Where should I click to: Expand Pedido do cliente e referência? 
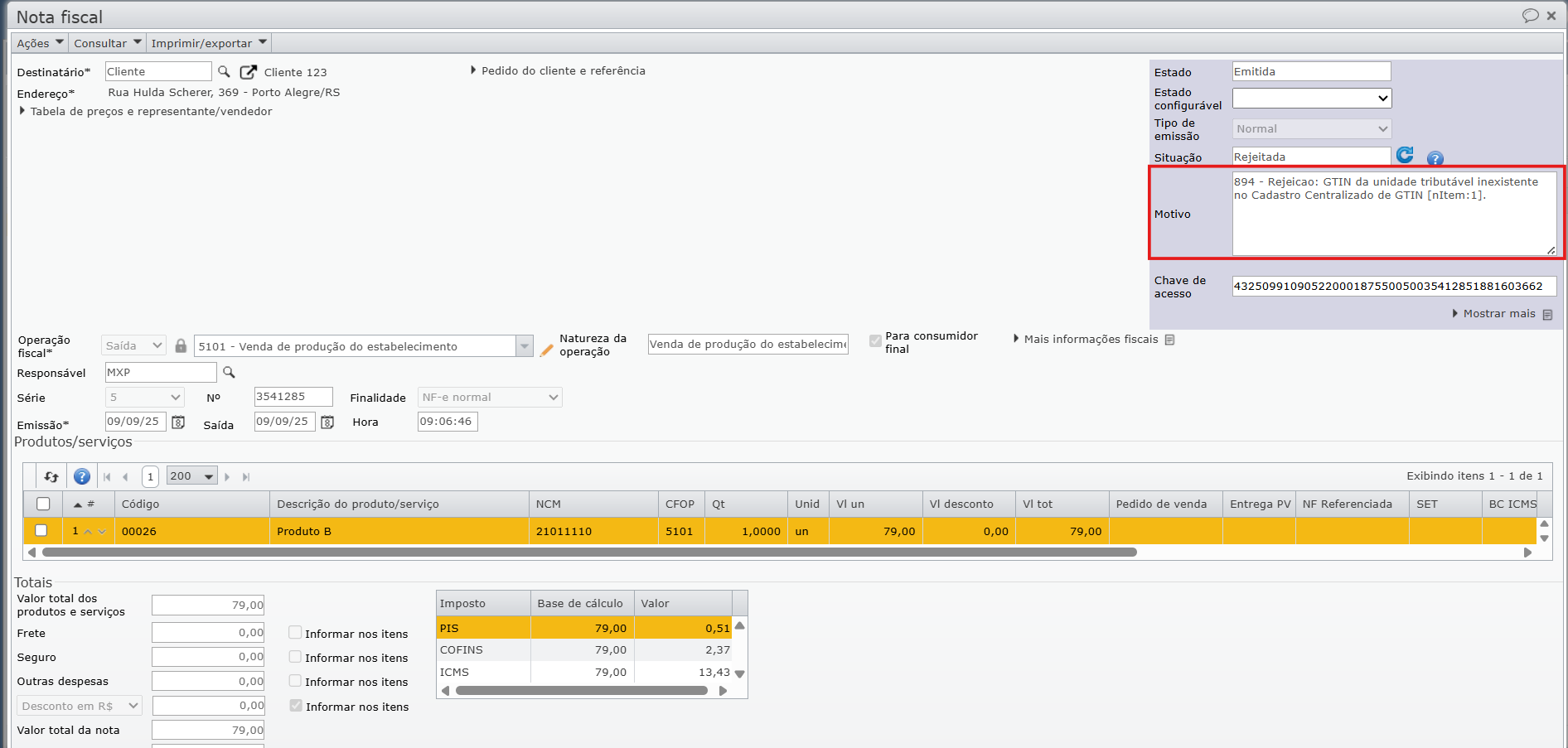tap(558, 71)
